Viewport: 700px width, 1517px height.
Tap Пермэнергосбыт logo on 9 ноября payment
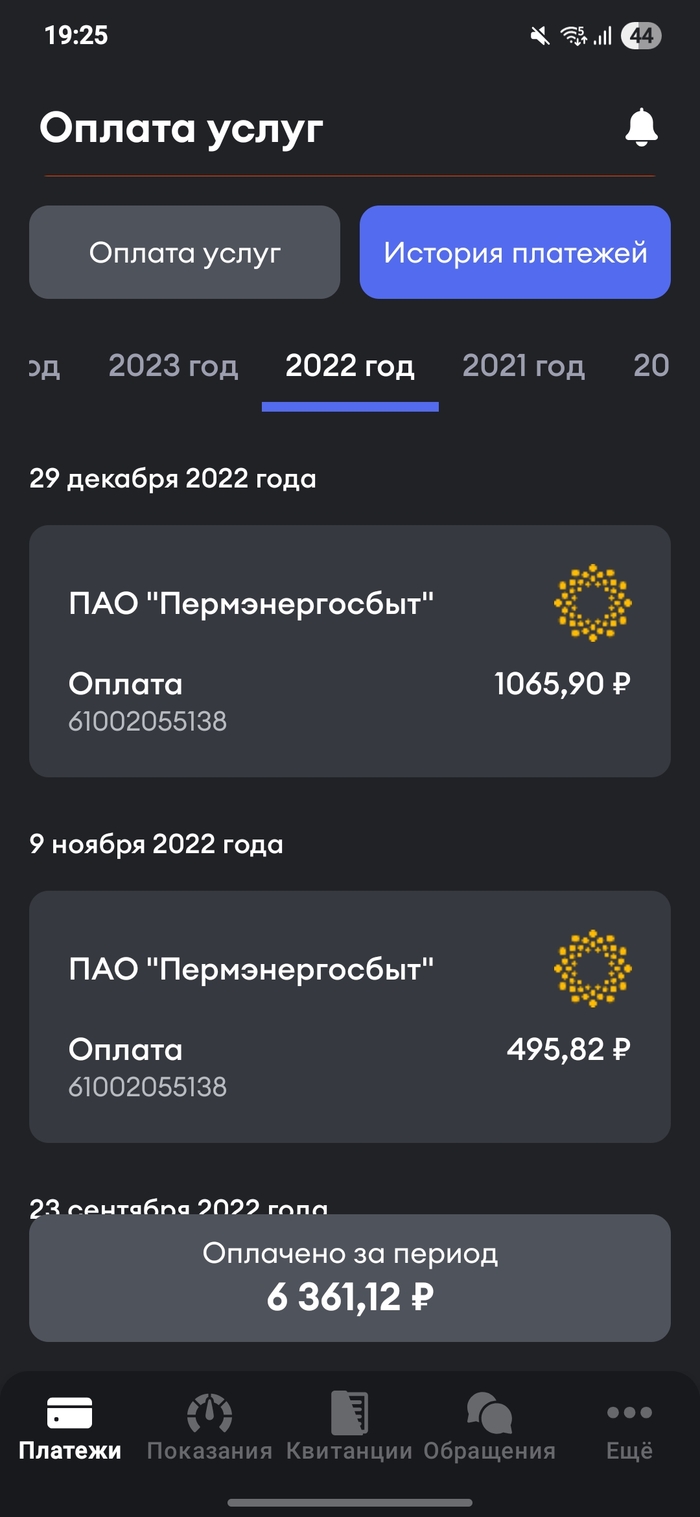593,968
